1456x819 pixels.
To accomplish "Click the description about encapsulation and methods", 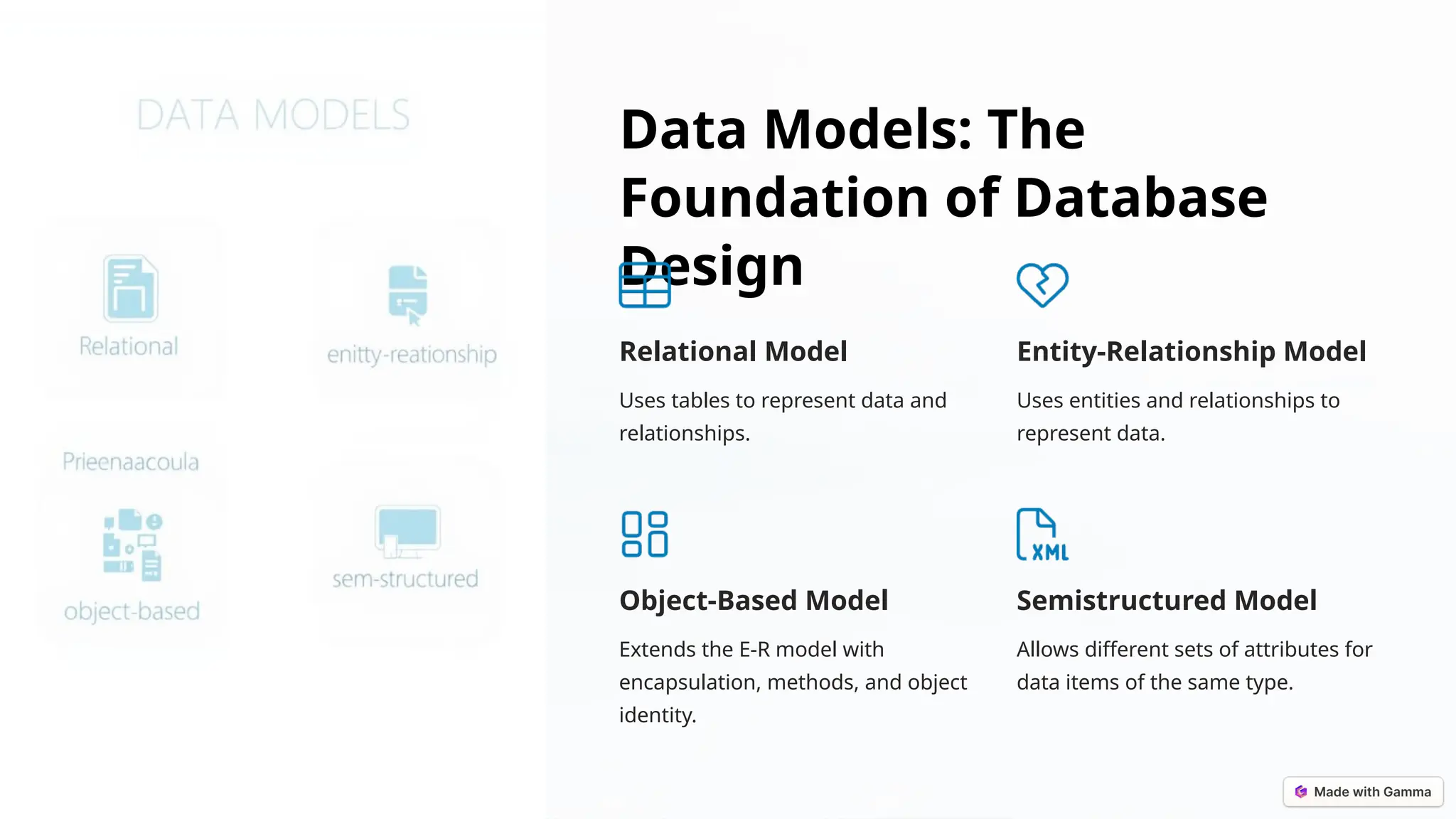I will pyautogui.click(x=793, y=682).
